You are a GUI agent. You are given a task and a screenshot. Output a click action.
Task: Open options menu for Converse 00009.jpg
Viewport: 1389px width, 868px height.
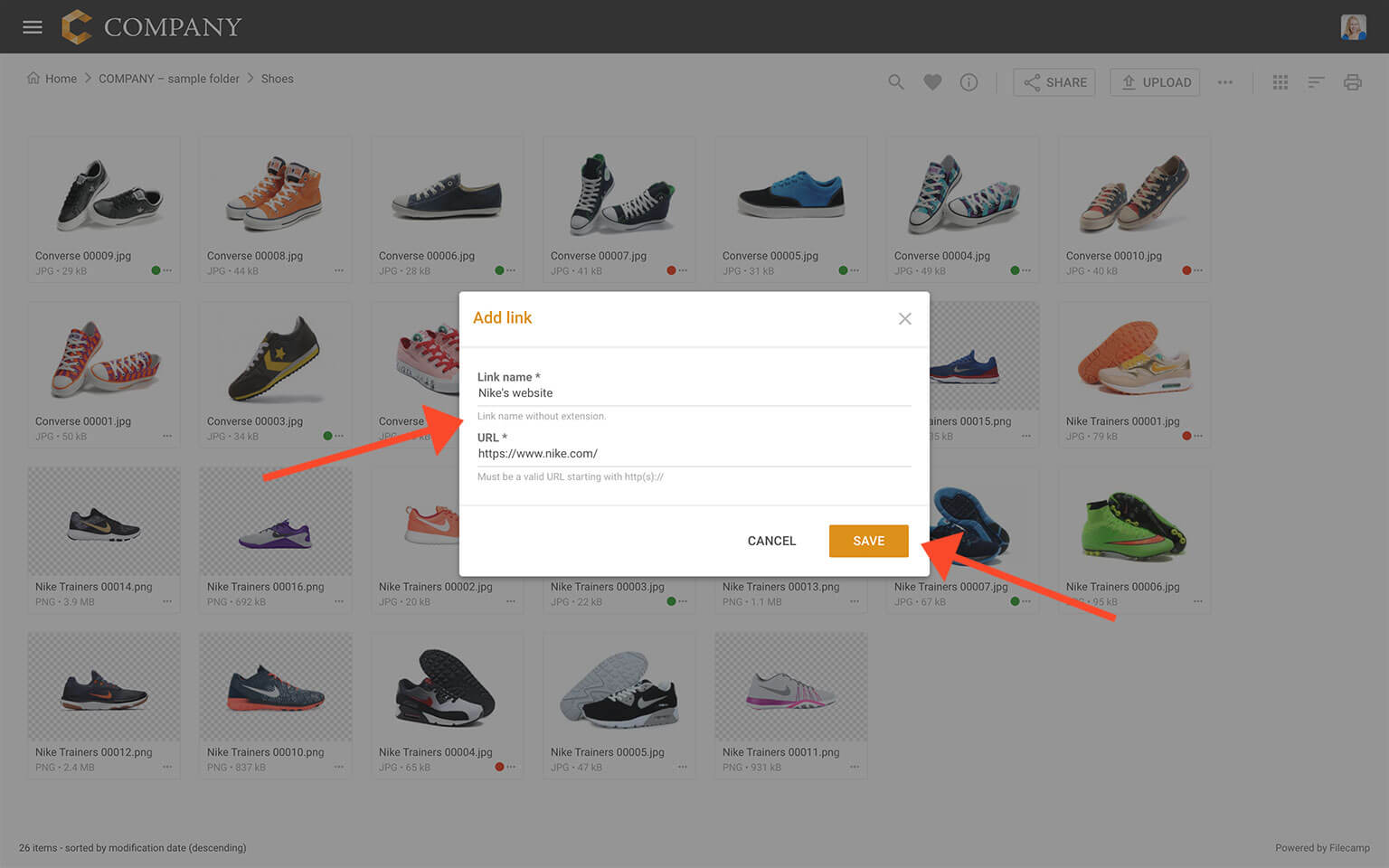click(167, 270)
